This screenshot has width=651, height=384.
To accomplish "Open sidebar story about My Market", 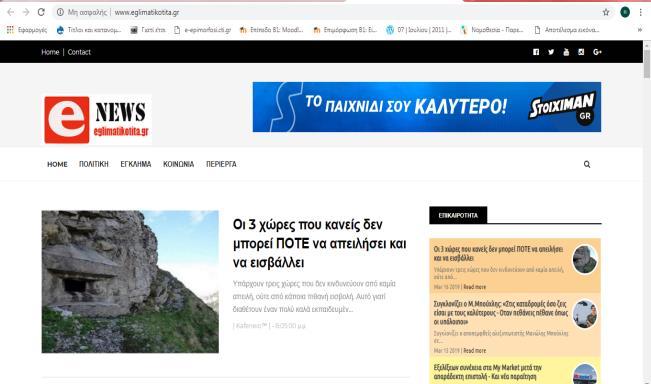I will [x=488, y=372].
